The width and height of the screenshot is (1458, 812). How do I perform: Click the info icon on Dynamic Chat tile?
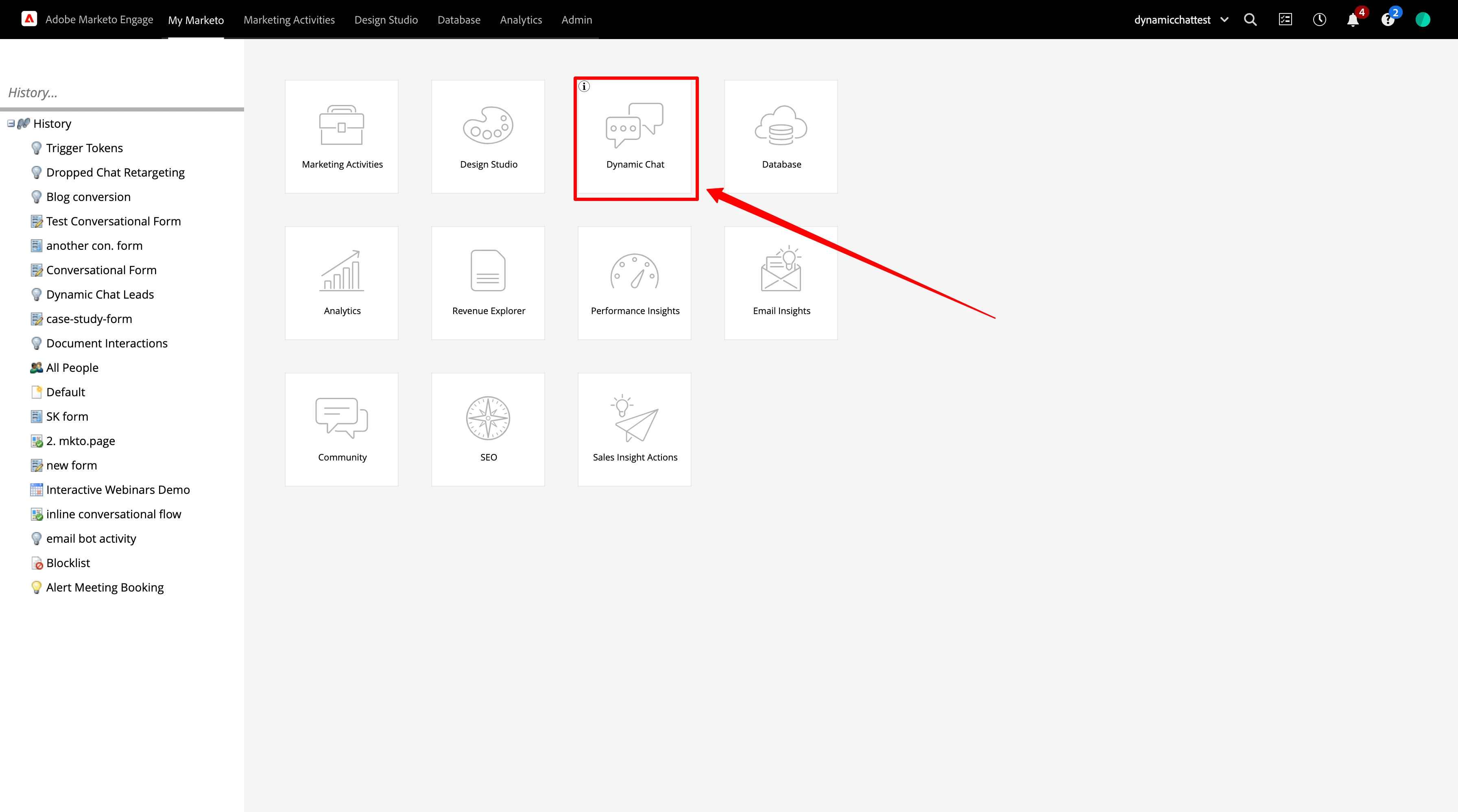click(584, 87)
